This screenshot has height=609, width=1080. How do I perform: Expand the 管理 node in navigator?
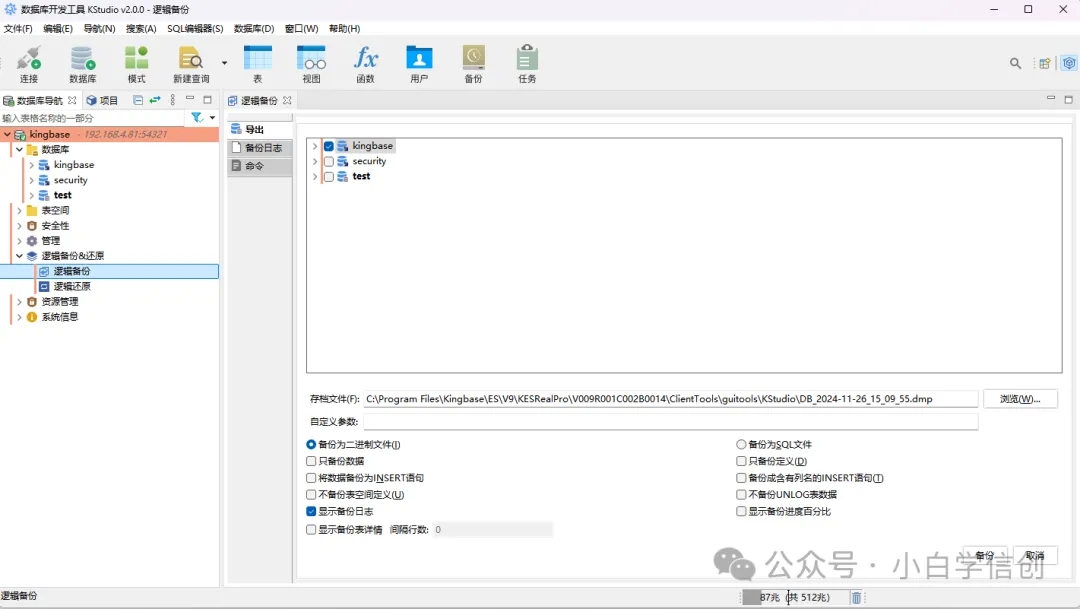pos(19,240)
